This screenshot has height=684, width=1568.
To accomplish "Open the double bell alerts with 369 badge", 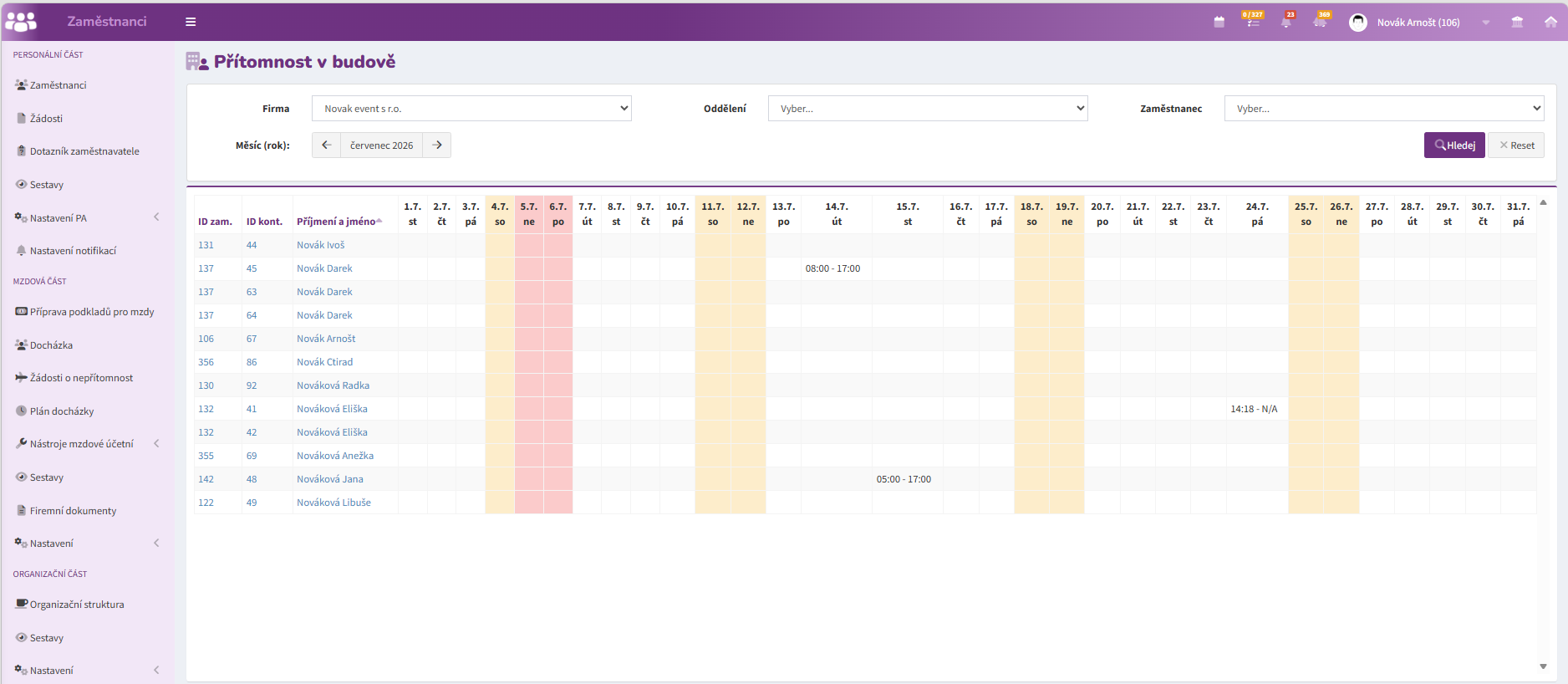I will point(1321,21).
